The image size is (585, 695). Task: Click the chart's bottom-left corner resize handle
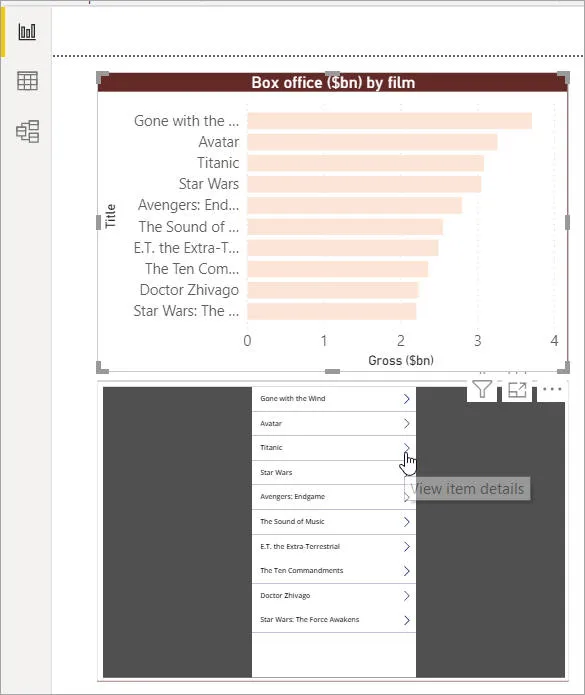pos(102,367)
